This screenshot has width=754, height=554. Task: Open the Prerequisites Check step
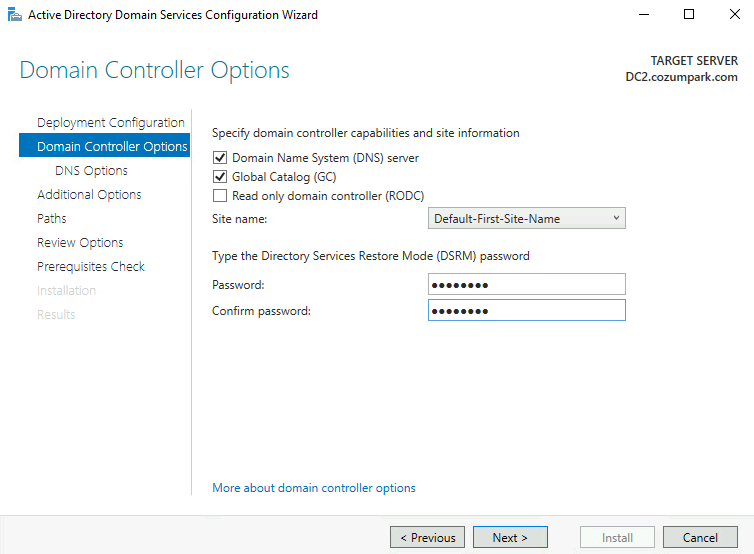coord(91,266)
